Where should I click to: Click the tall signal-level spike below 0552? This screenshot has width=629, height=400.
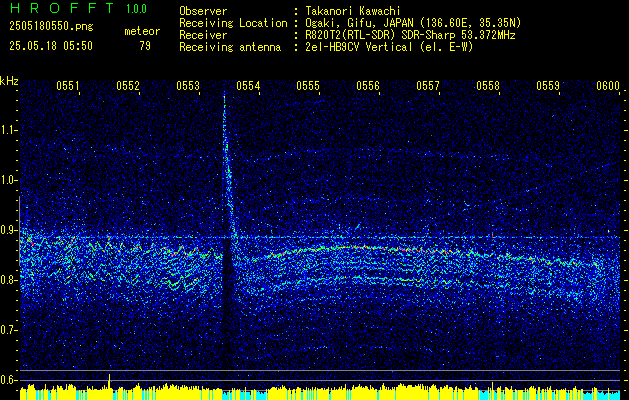(109, 381)
